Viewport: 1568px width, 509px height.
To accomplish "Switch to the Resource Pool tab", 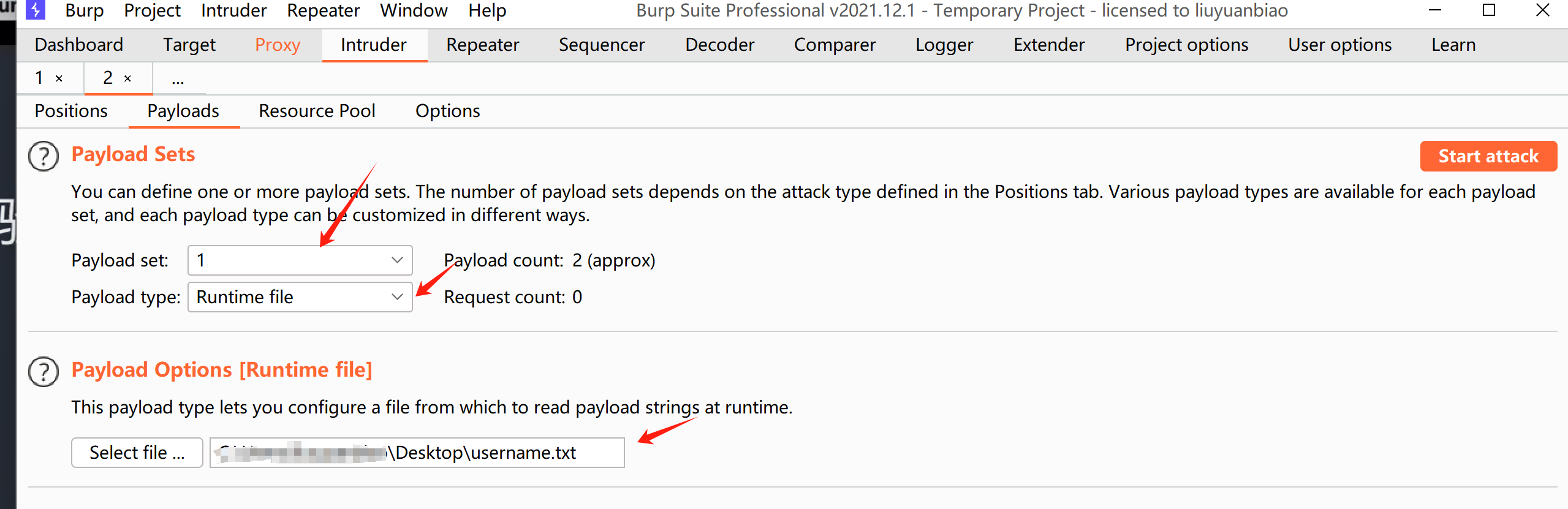I will pyautogui.click(x=317, y=111).
